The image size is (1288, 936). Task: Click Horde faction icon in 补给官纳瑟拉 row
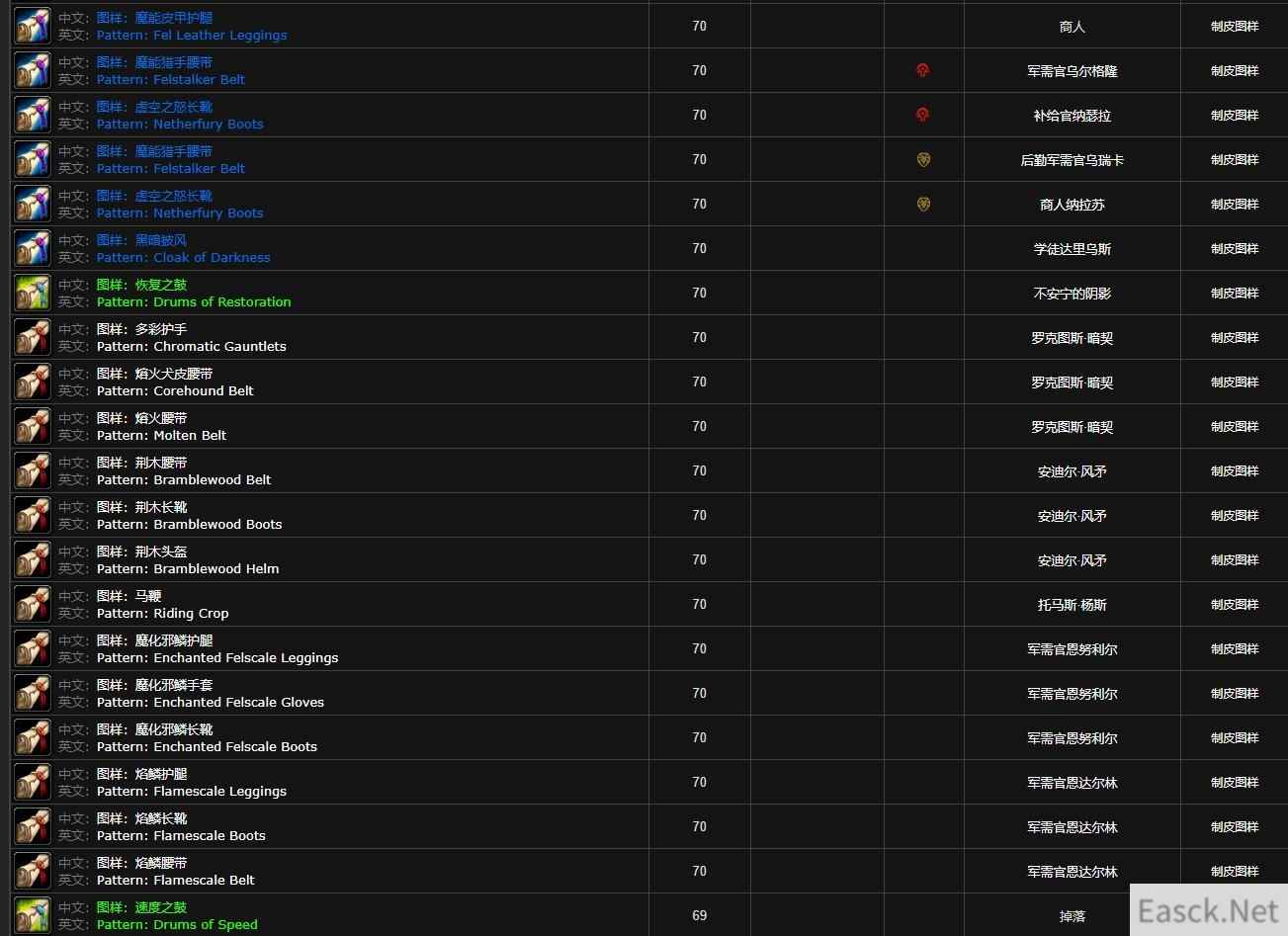click(923, 115)
